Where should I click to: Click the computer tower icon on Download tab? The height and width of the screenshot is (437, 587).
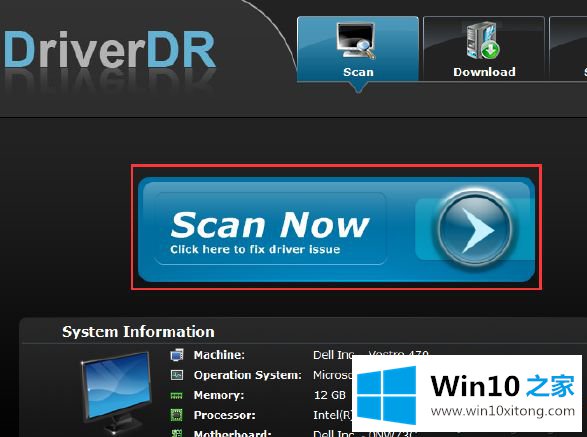(482, 40)
